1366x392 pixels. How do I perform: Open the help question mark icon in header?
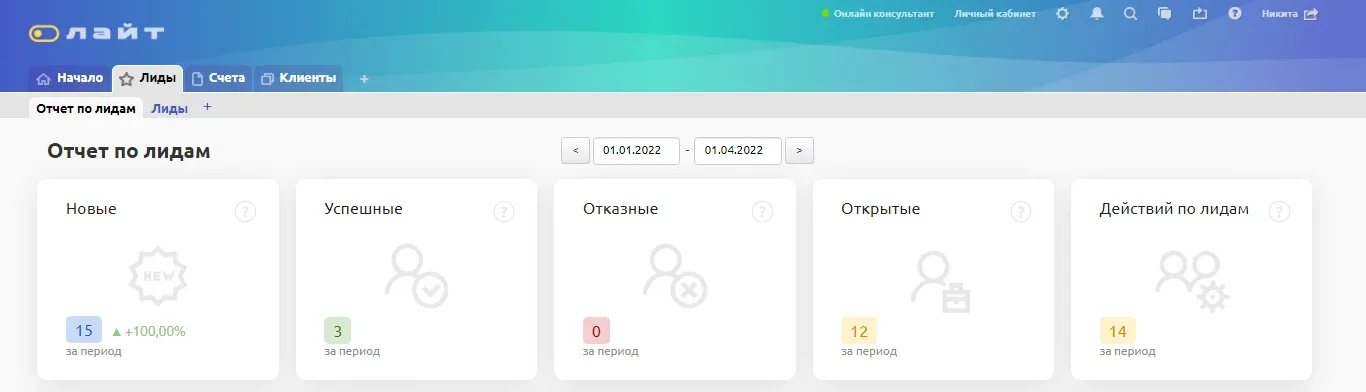1235,14
